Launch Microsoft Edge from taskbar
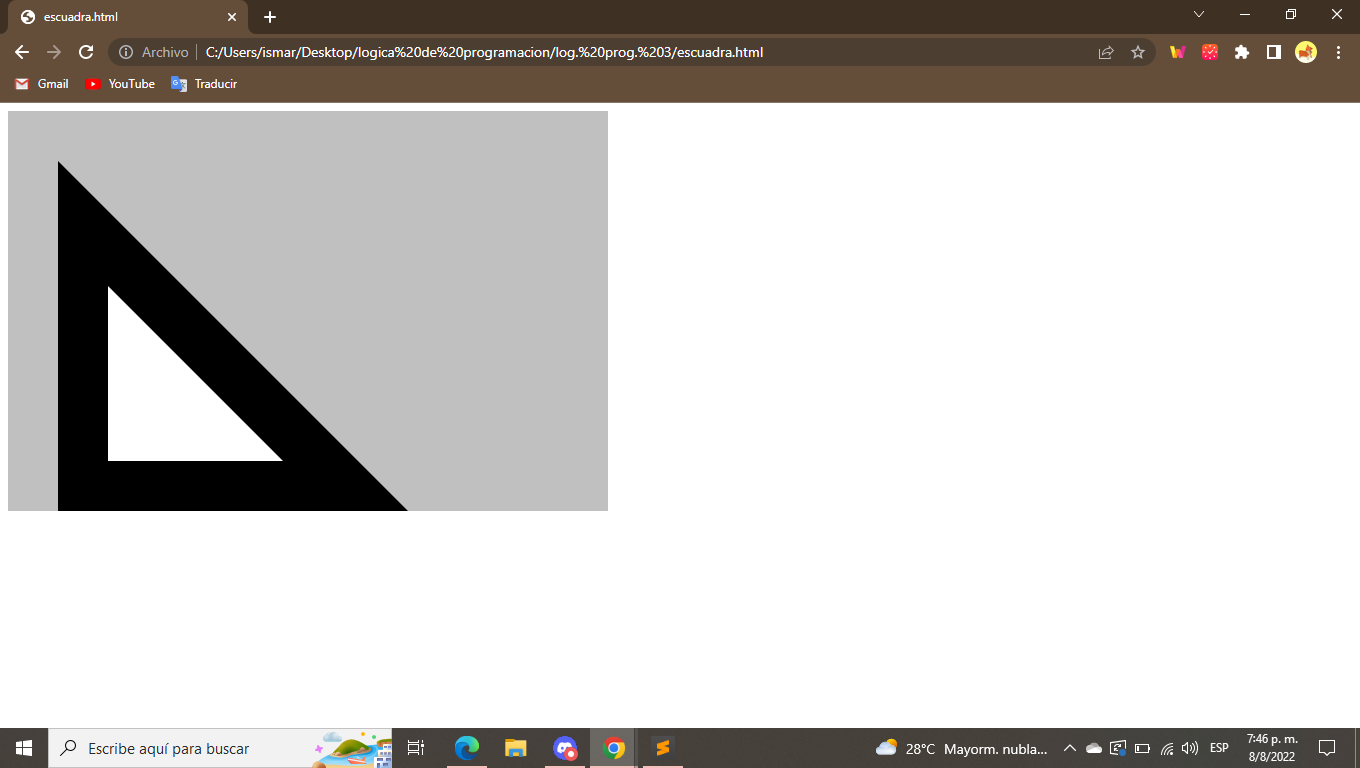 pyautogui.click(x=467, y=748)
